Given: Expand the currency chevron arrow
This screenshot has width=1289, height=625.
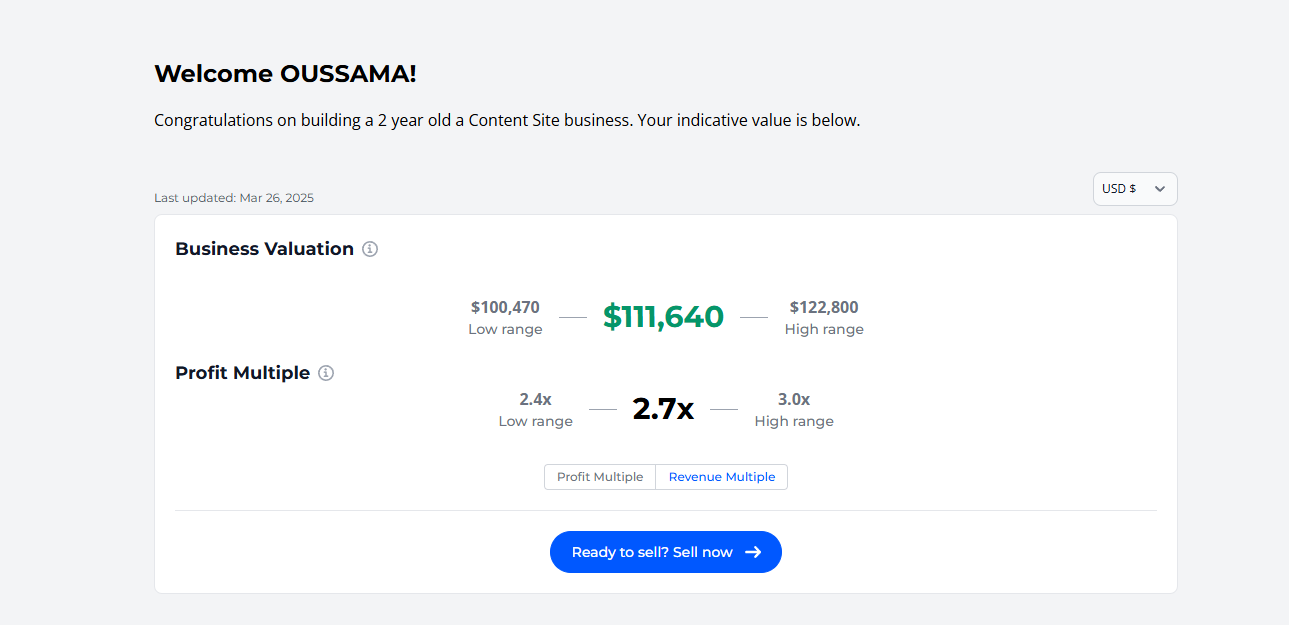Looking at the screenshot, I should (1160, 189).
